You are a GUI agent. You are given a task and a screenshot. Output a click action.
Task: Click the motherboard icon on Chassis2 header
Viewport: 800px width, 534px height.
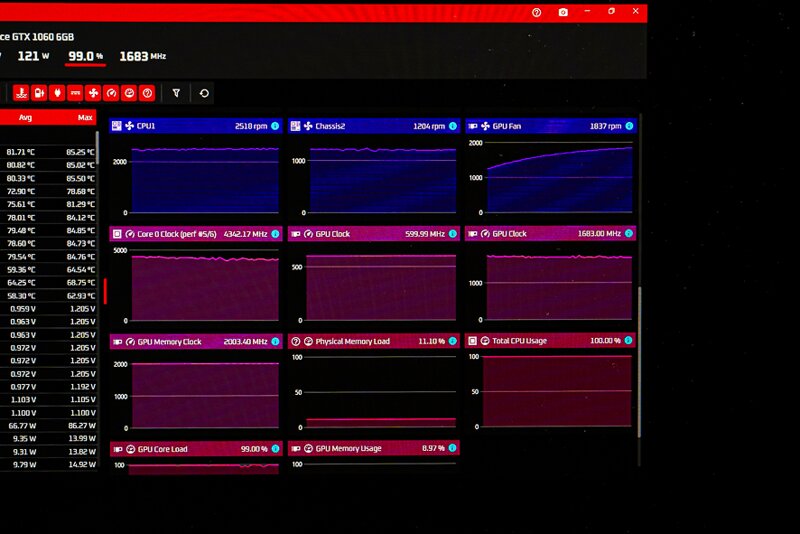coord(295,126)
